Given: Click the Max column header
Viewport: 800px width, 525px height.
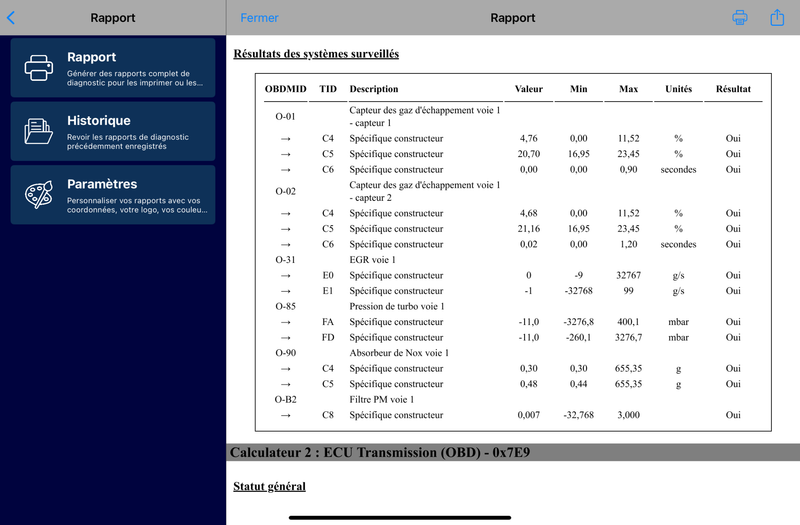Looking at the screenshot, I should pyautogui.click(x=629, y=89).
